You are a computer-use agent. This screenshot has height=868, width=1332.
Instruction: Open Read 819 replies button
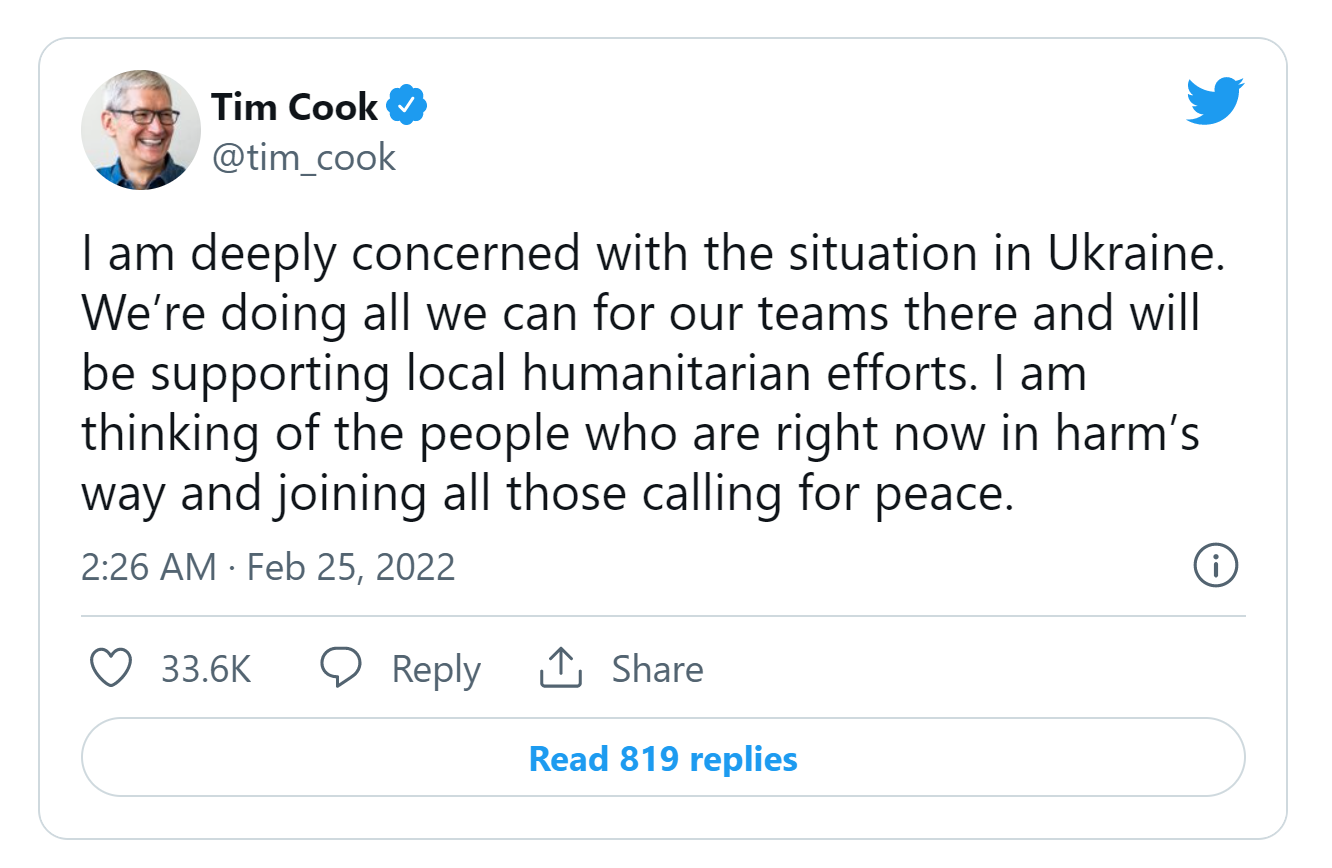[x=663, y=759]
